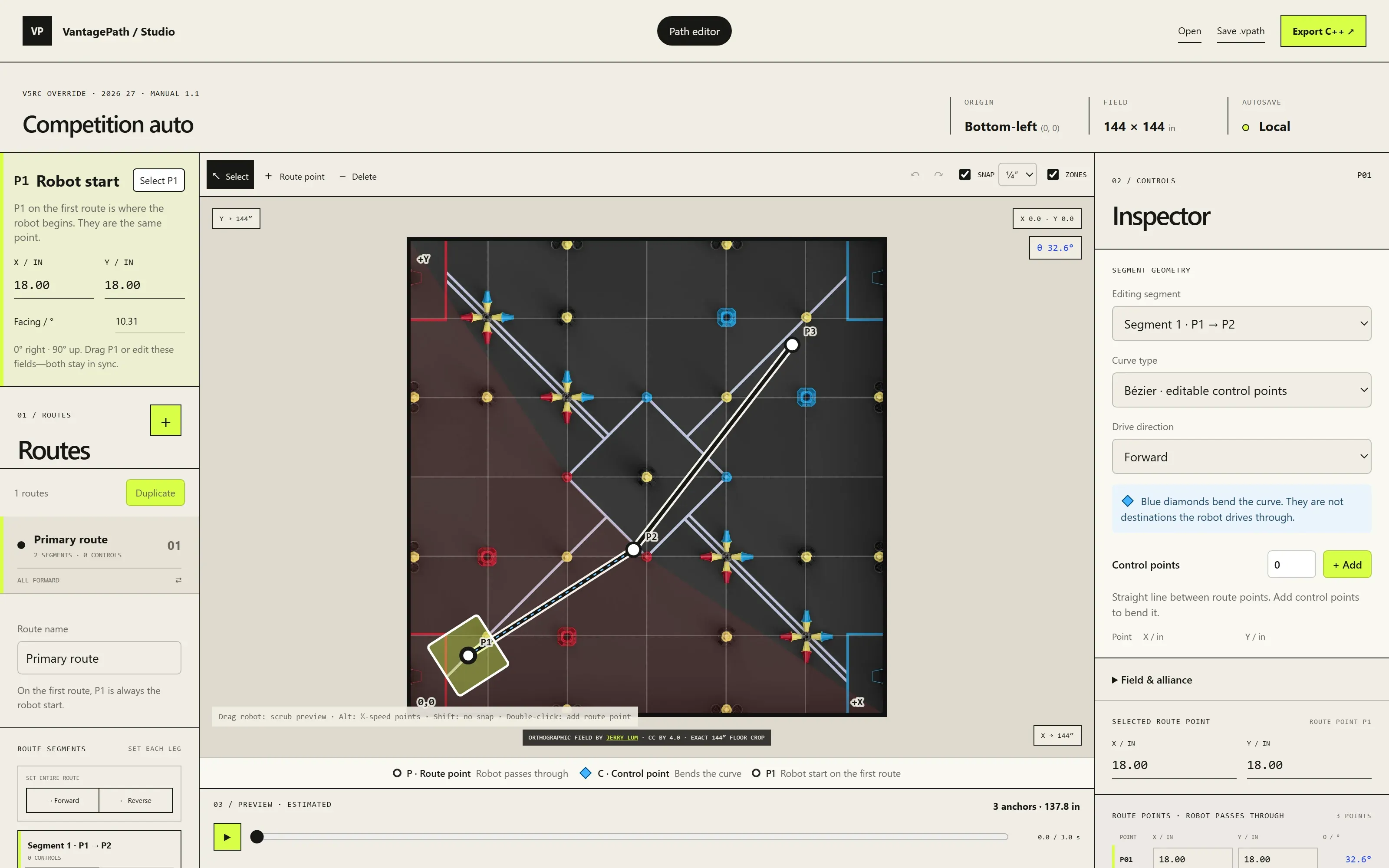Viewport: 1389px width, 868px height.
Task: Open the Editing segment dropdown
Action: click(1241, 324)
